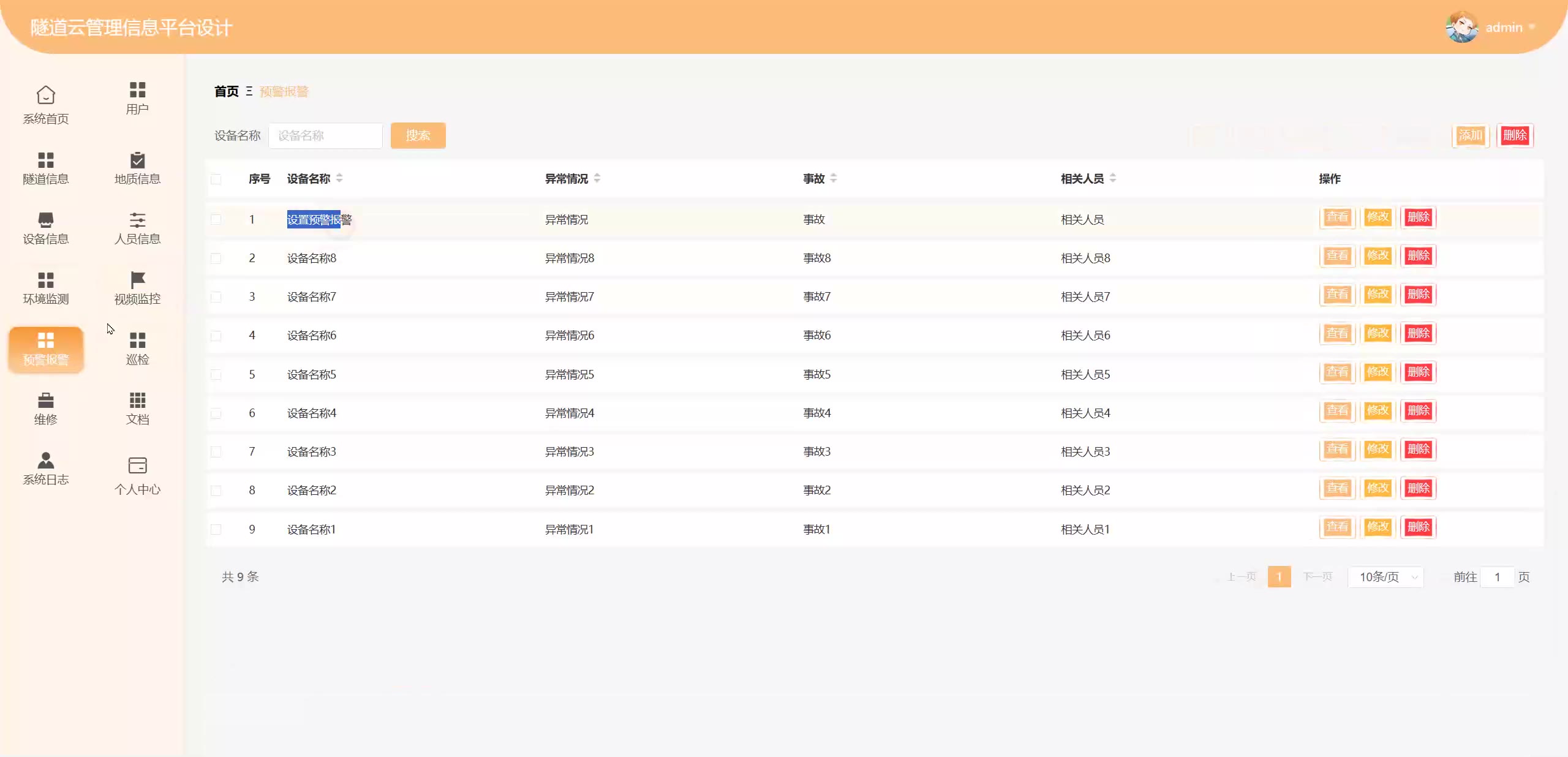The width and height of the screenshot is (1568, 757).
Task: Select the 设备信息 sidebar icon
Action: pyautogui.click(x=46, y=220)
